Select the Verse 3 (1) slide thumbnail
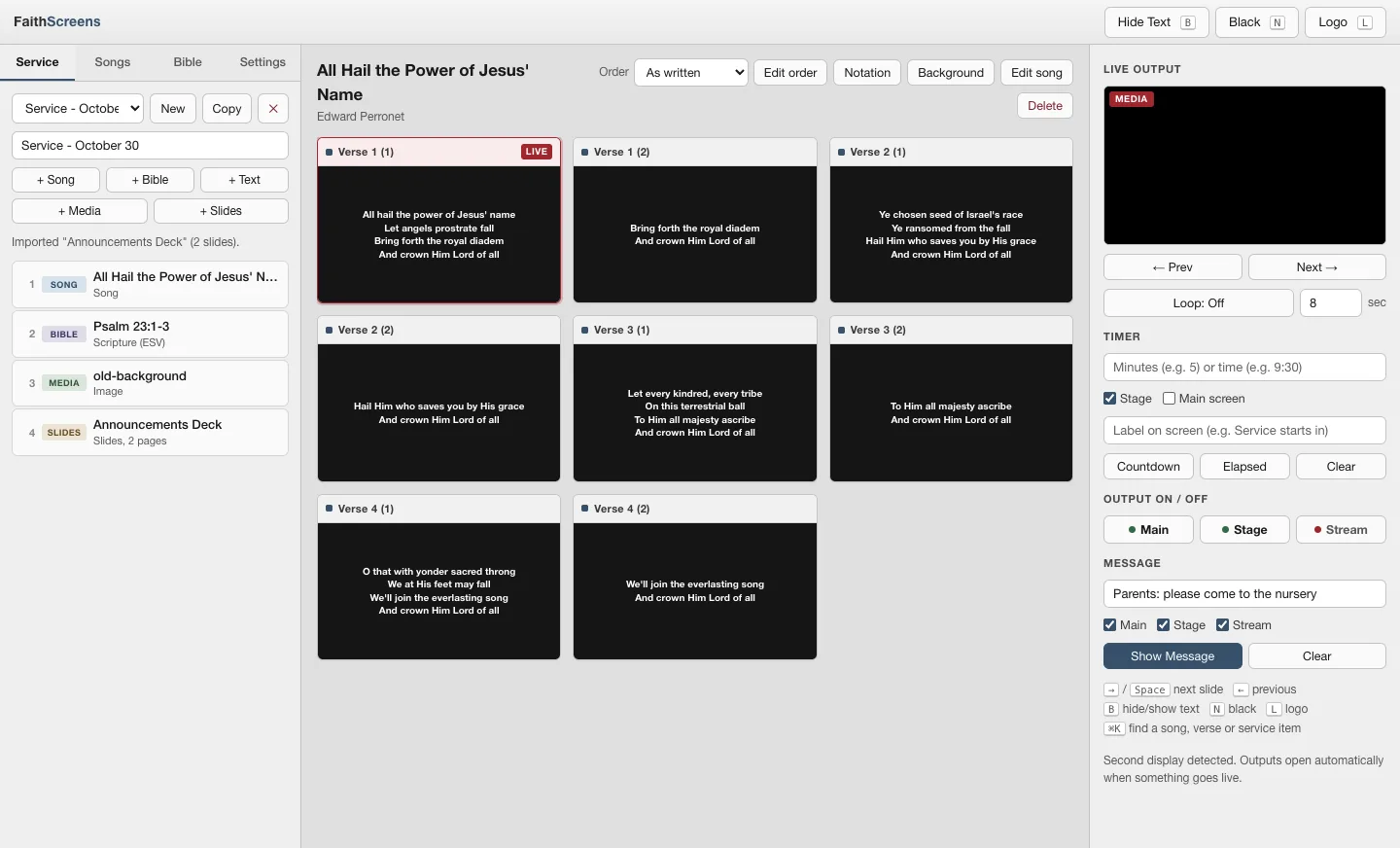The height and width of the screenshot is (848, 1400). (695, 399)
